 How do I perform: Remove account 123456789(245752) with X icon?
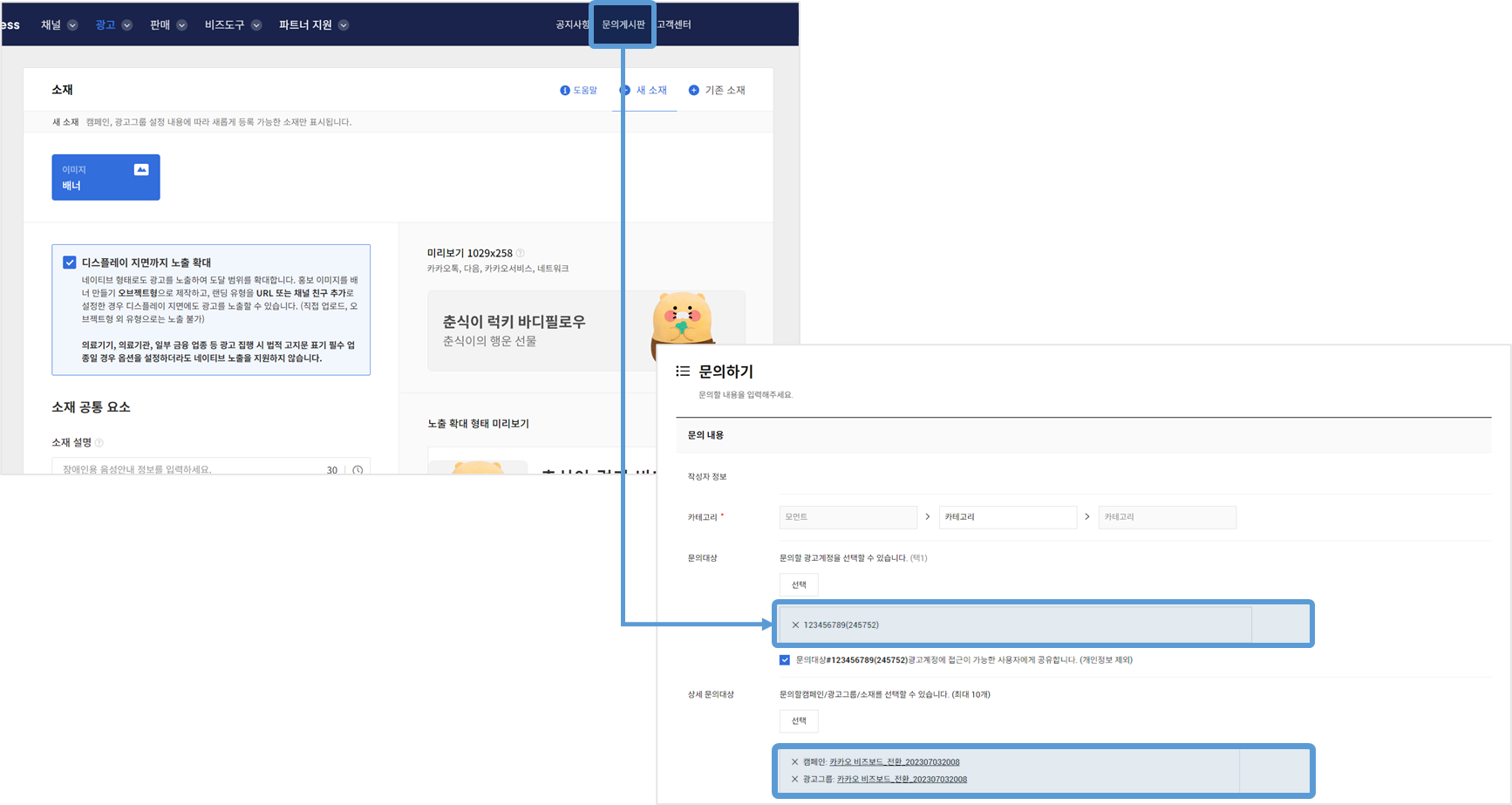pos(795,625)
